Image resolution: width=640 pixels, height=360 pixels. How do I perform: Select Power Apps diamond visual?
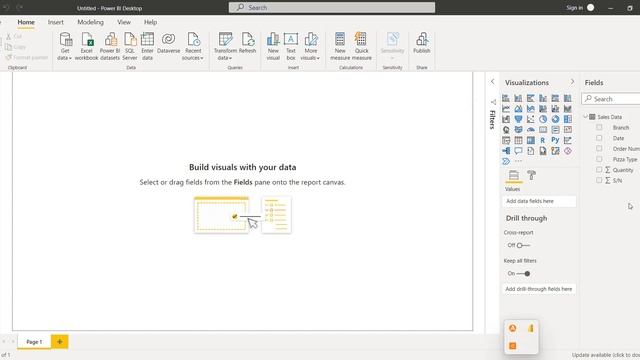(568, 151)
